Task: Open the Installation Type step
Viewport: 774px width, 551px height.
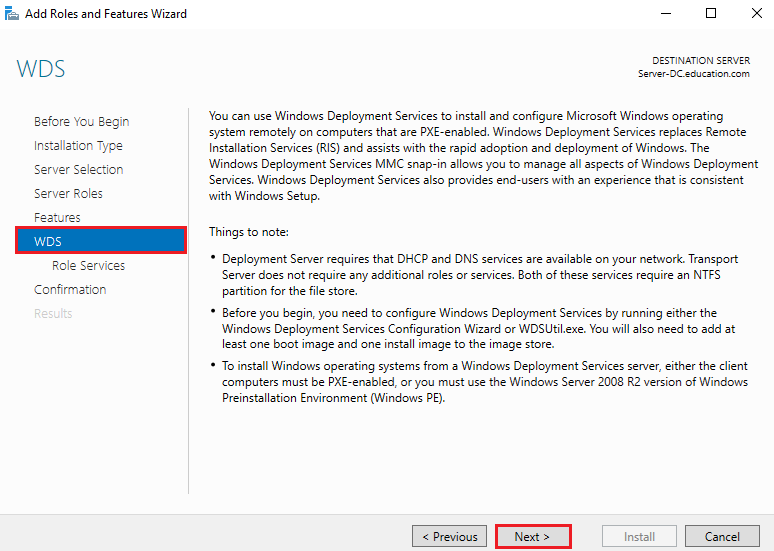Action: pos(78,146)
